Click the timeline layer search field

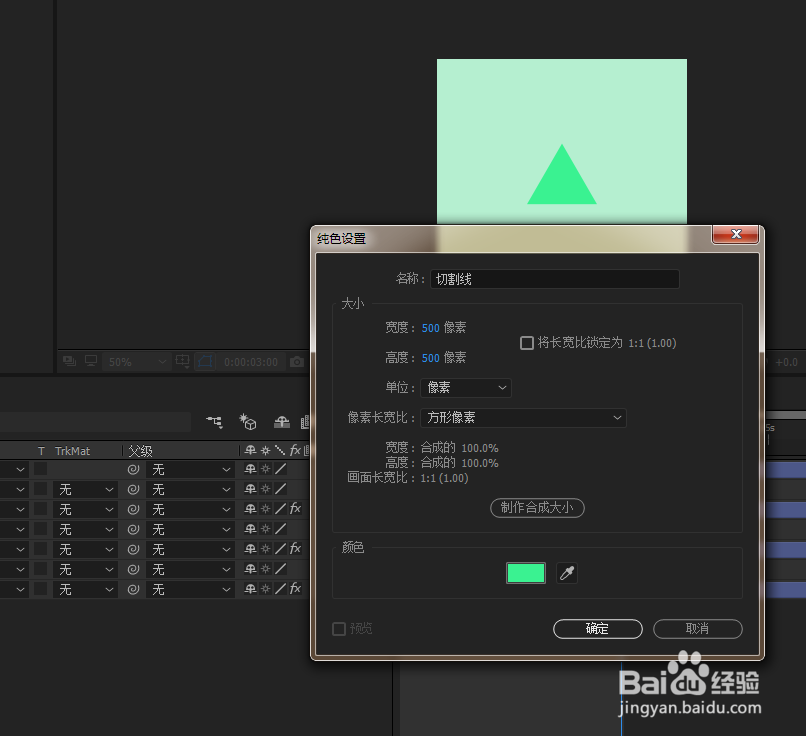tap(95, 422)
